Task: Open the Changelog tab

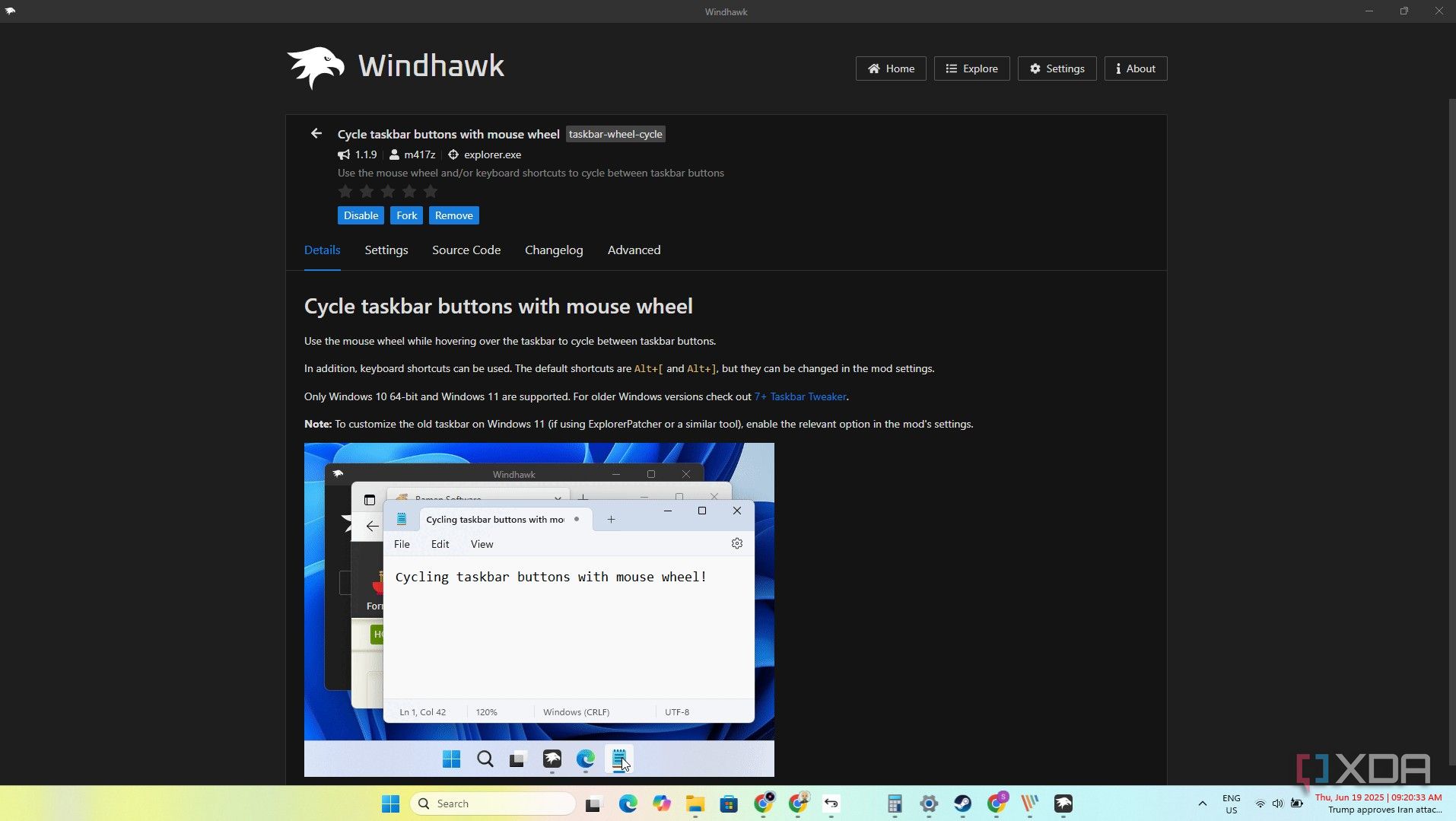Action: (x=554, y=250)
